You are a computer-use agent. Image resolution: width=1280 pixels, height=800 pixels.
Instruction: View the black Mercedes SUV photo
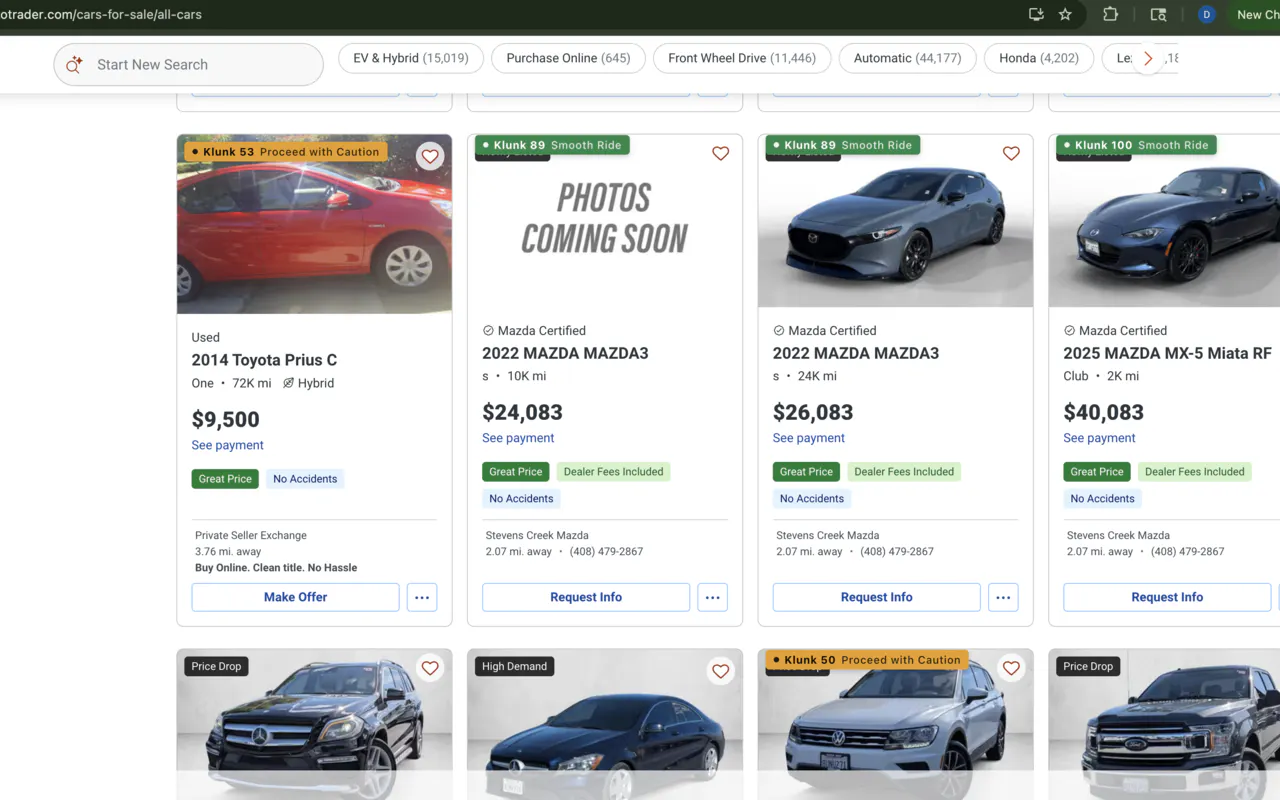(x=314, y=725)
